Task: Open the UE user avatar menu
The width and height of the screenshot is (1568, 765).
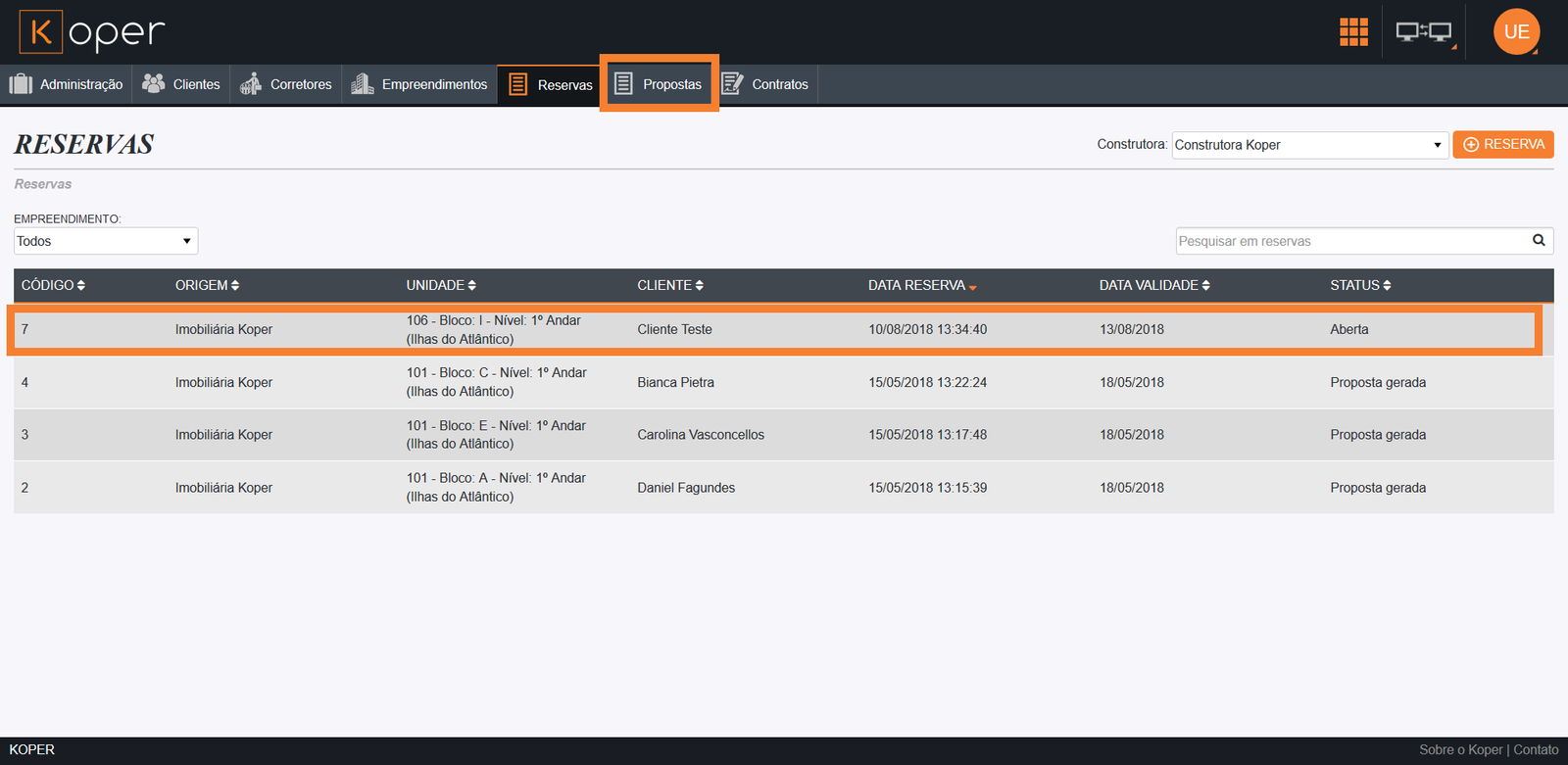Action: click(1516, 32)
